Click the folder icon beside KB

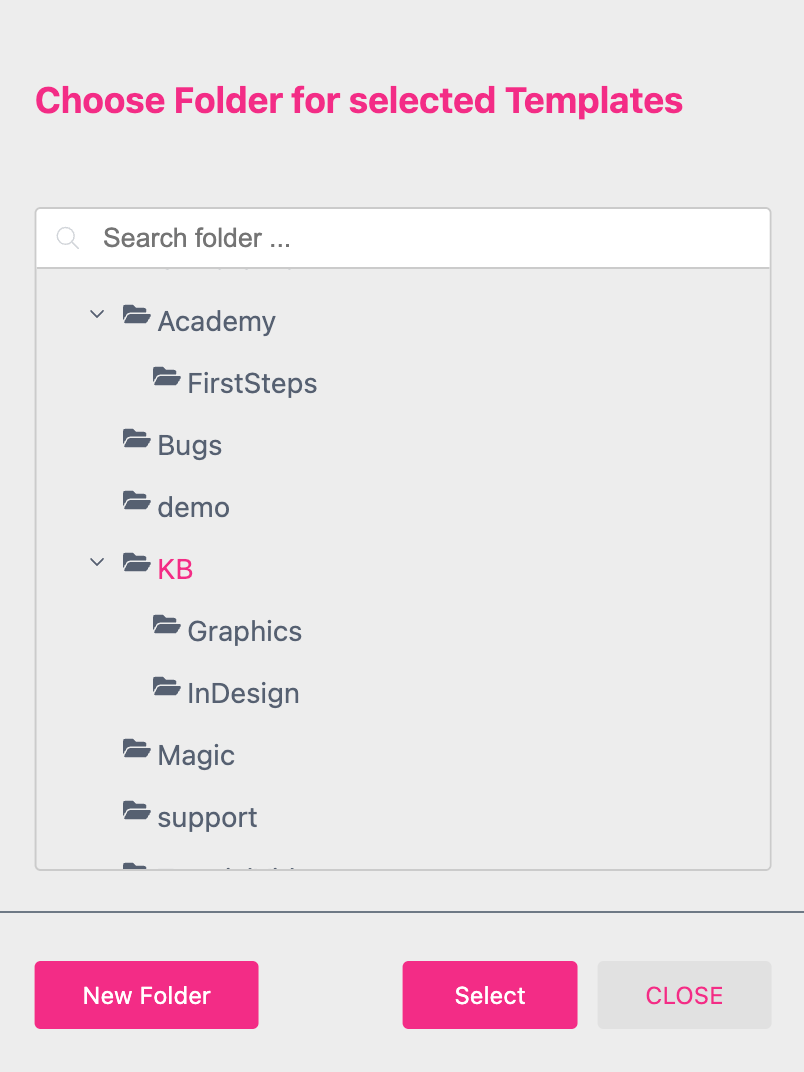tap(137, 562)
